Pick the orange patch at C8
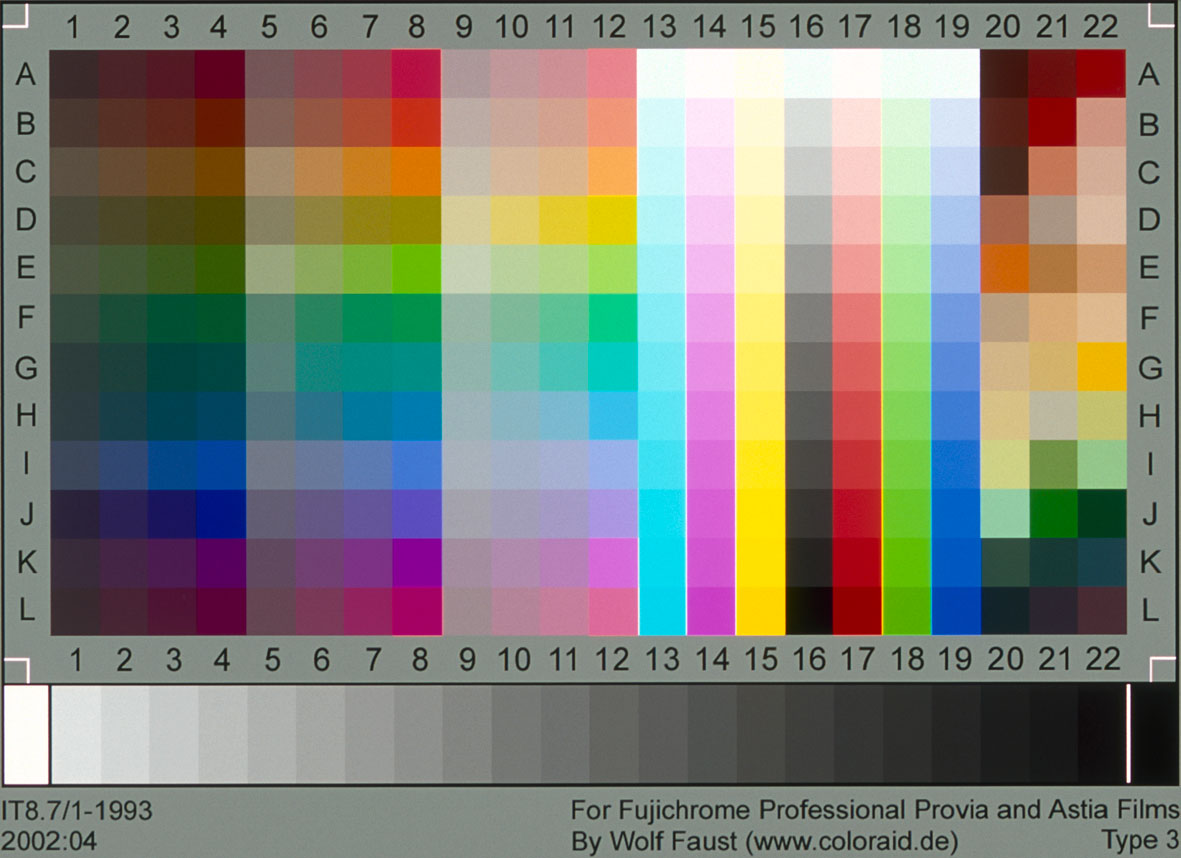This screenshot has width=1181, height=858. pos(417,172)
